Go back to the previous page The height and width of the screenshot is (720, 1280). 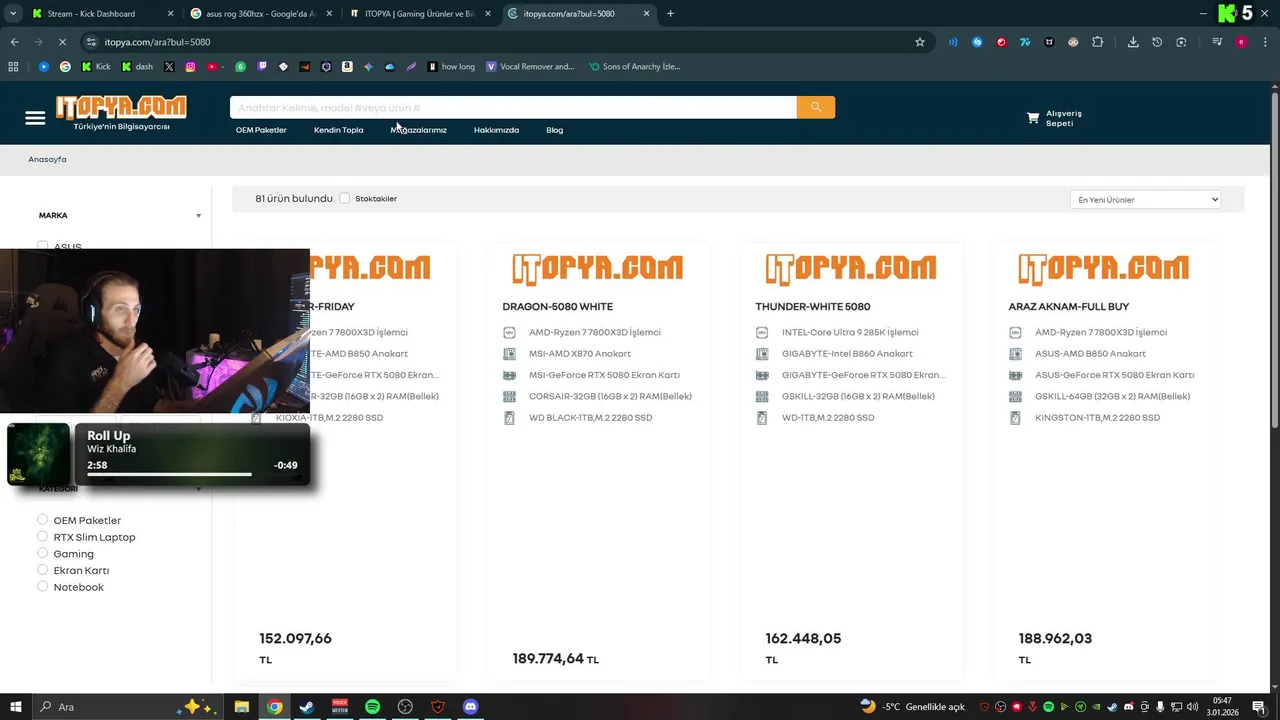[x=14, y=42]
